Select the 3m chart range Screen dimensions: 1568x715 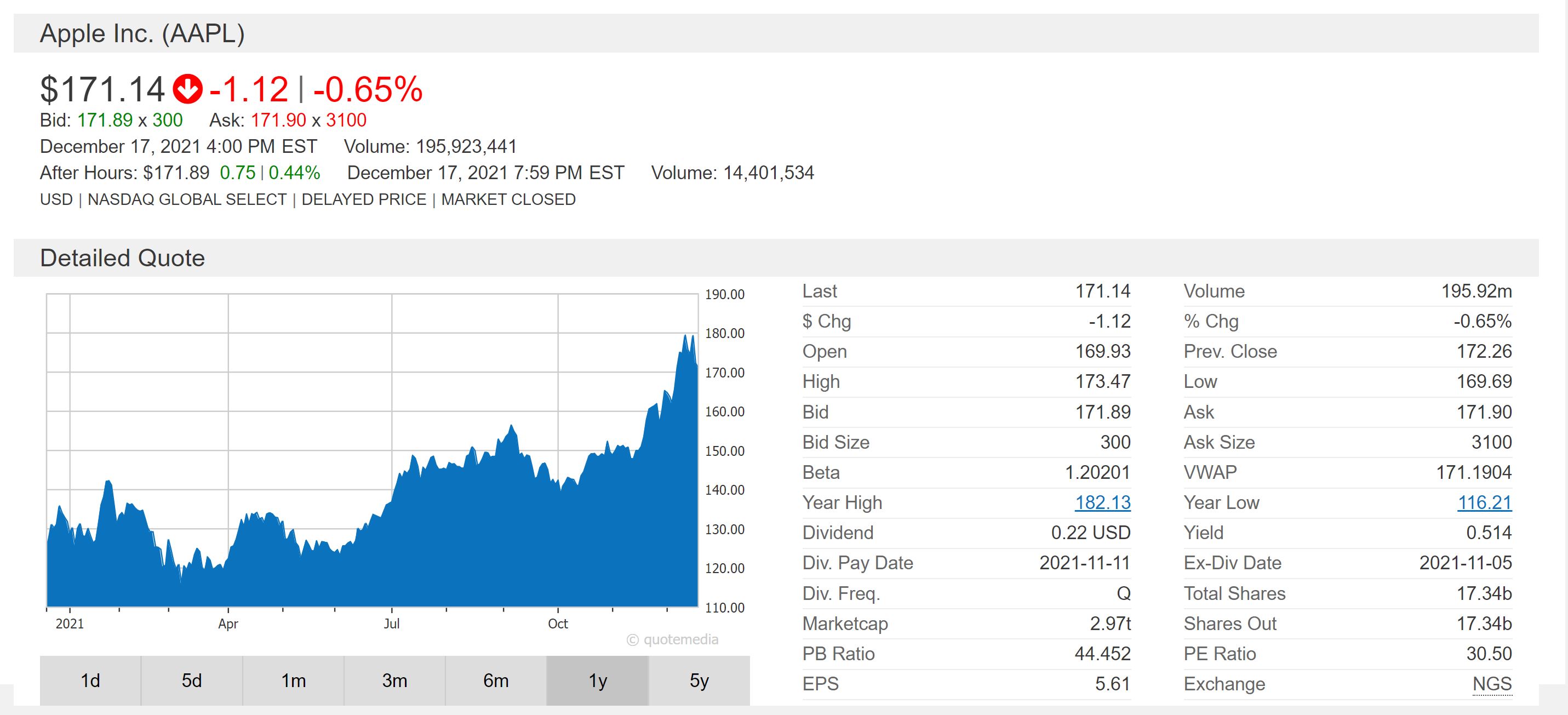394,680
